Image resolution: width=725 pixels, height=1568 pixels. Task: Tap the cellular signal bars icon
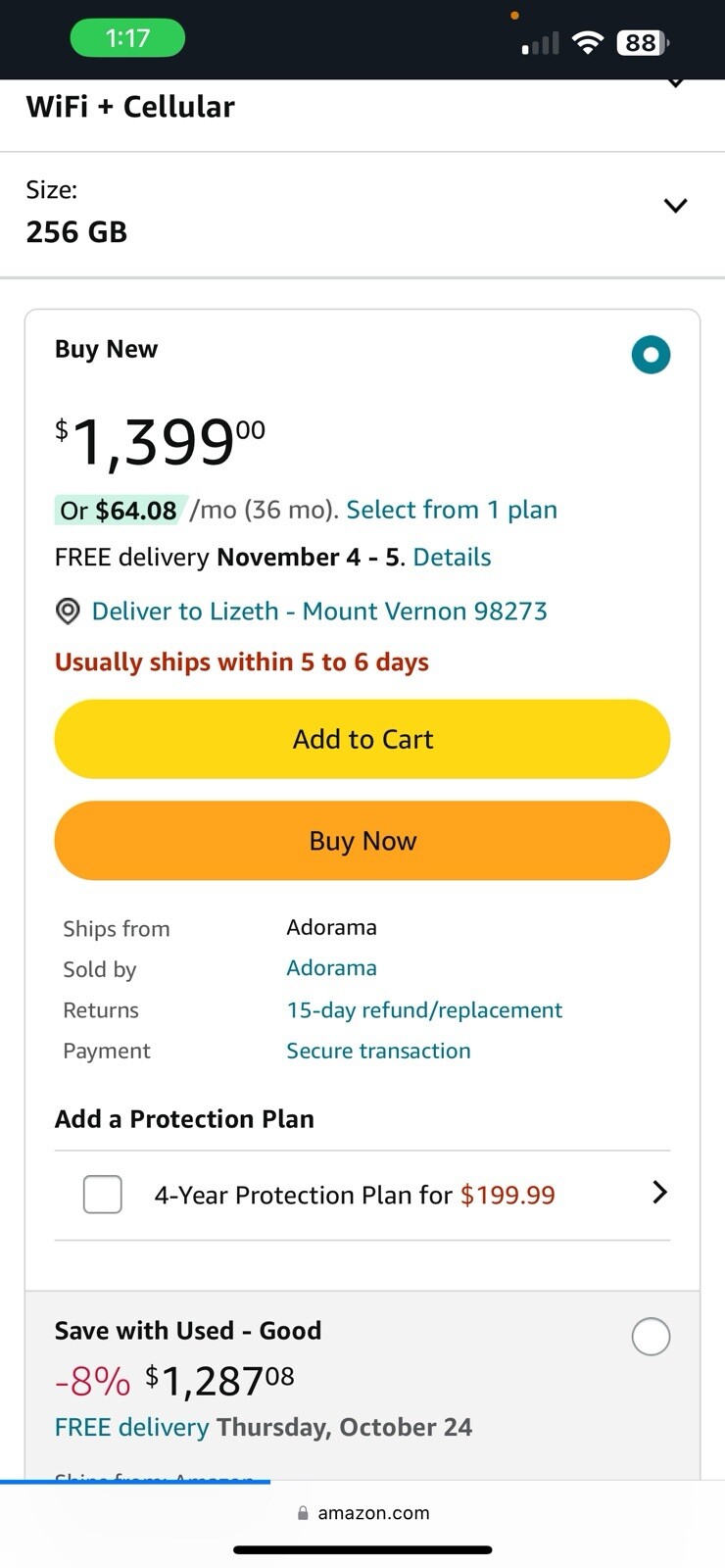coord(541,43)
